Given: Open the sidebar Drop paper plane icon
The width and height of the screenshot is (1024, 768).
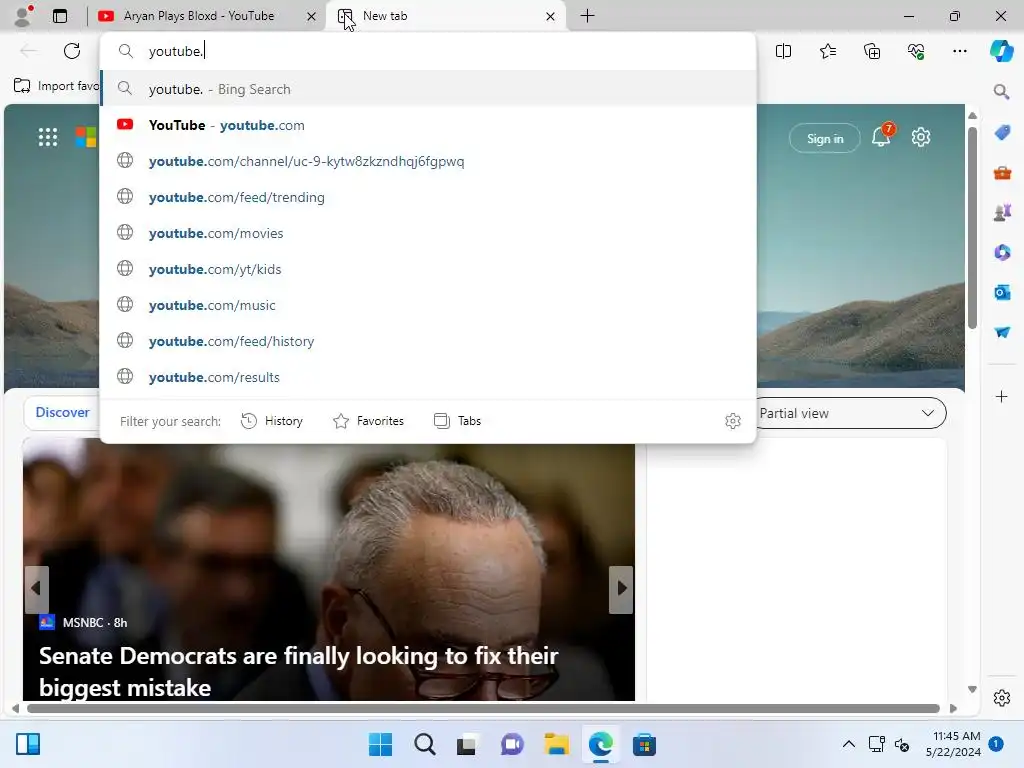Looking at the screenshot, I should tap(1002, 332).
